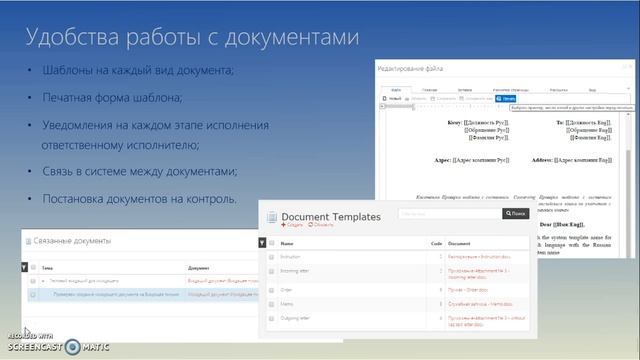Open the Outgoing letter.docx document link

tap(487, 321)
